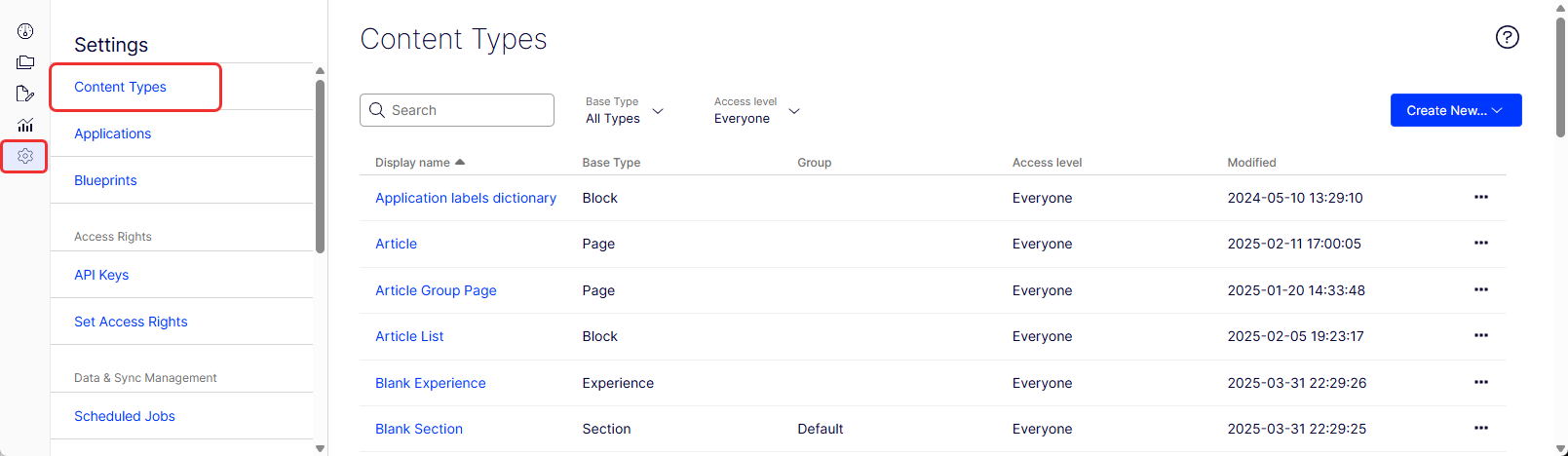Image resolution: width=1568 pixels, height=456 pixels.
Task: Open more options for Blank Experience
Action: [x=1480, y=382]
